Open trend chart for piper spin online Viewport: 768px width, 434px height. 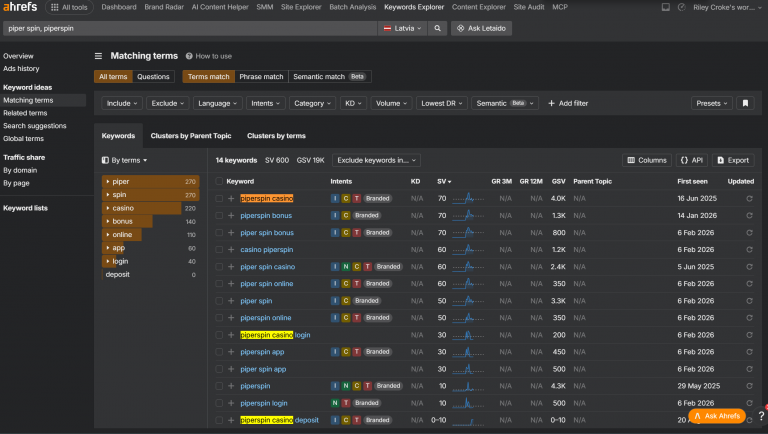coord(468,283)
